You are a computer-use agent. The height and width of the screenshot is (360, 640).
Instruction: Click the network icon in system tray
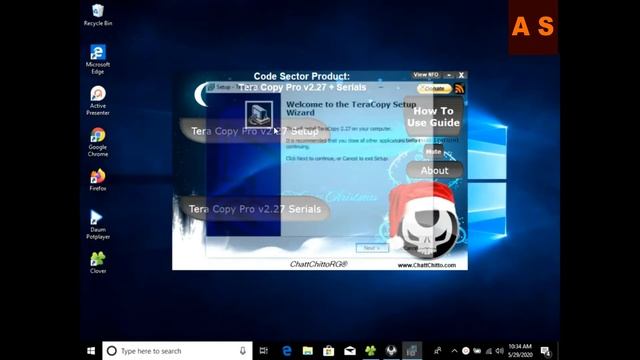489,351
